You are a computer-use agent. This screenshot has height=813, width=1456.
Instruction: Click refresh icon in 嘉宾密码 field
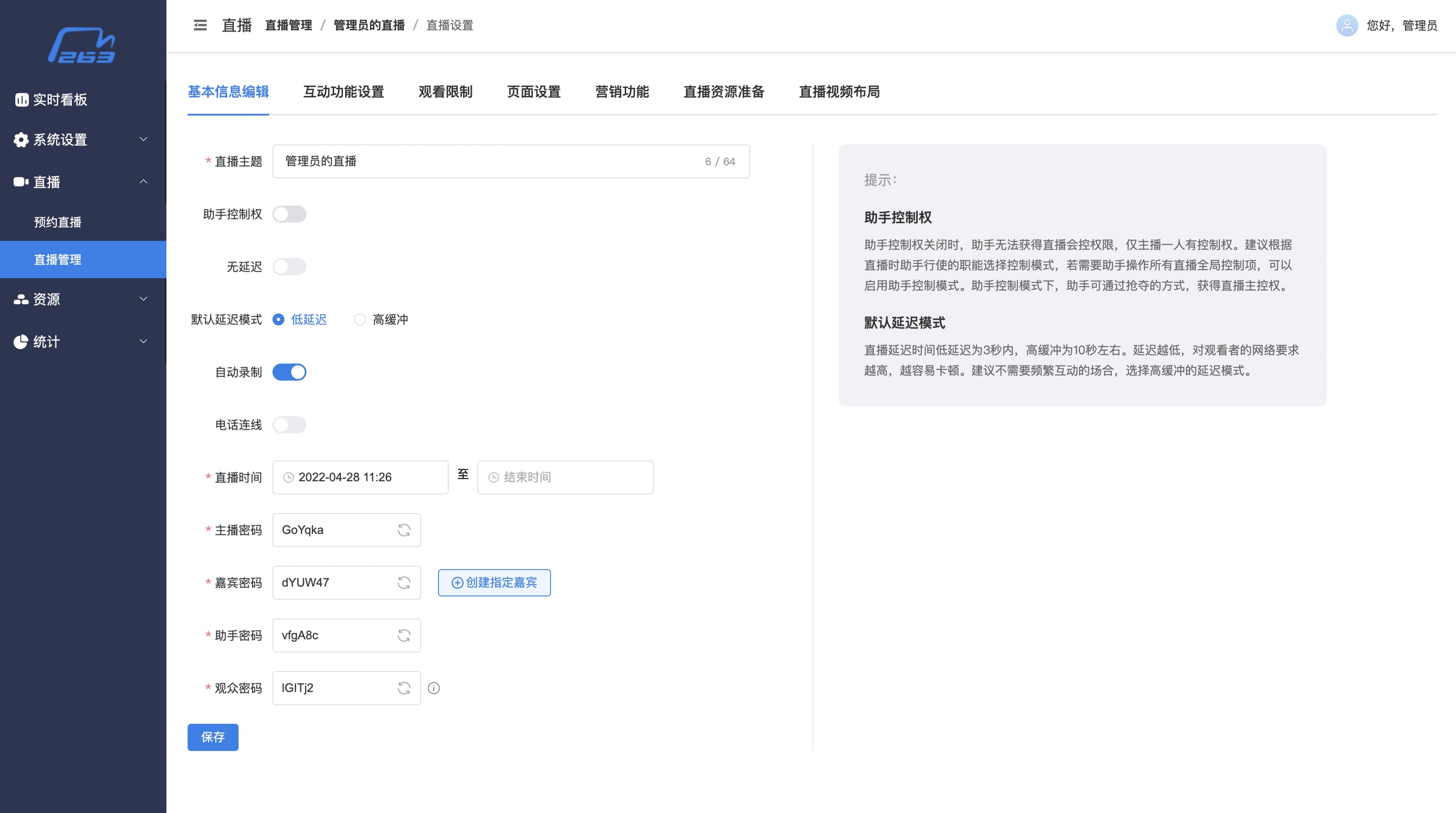click(x=404, y=582)
